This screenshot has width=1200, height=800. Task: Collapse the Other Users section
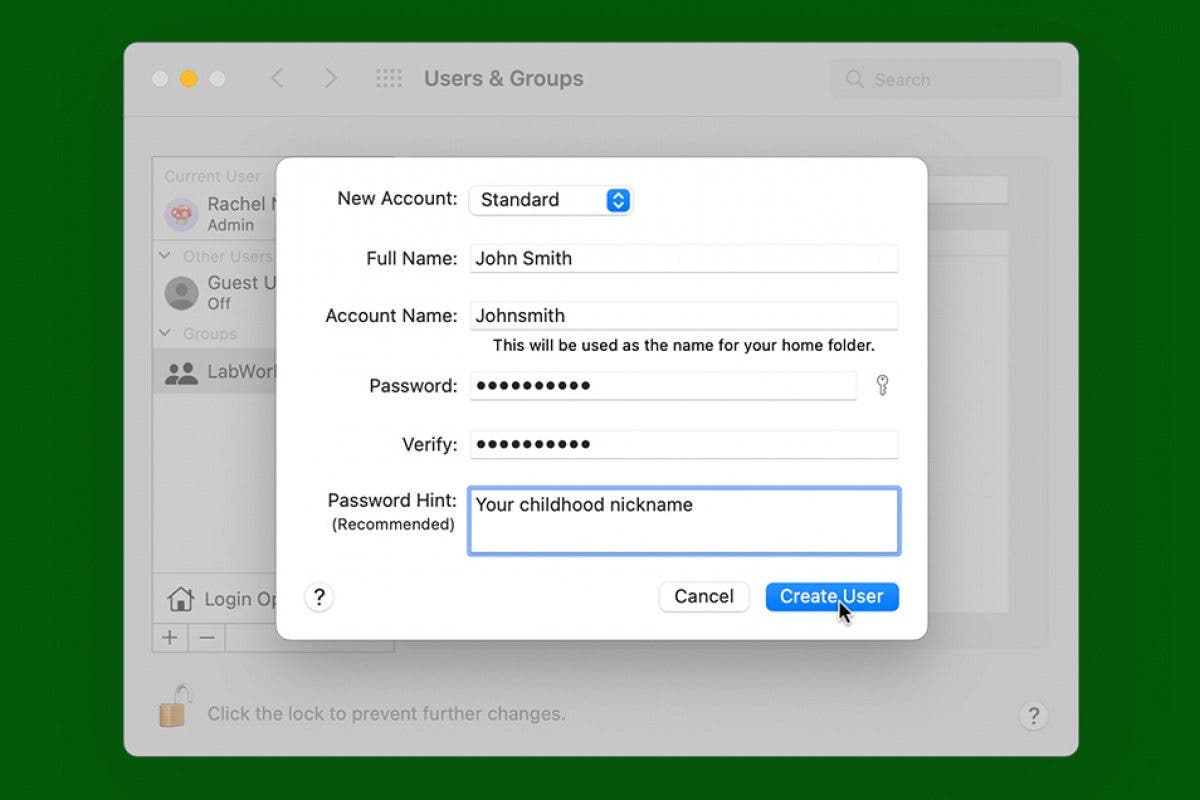pos(164,256)
